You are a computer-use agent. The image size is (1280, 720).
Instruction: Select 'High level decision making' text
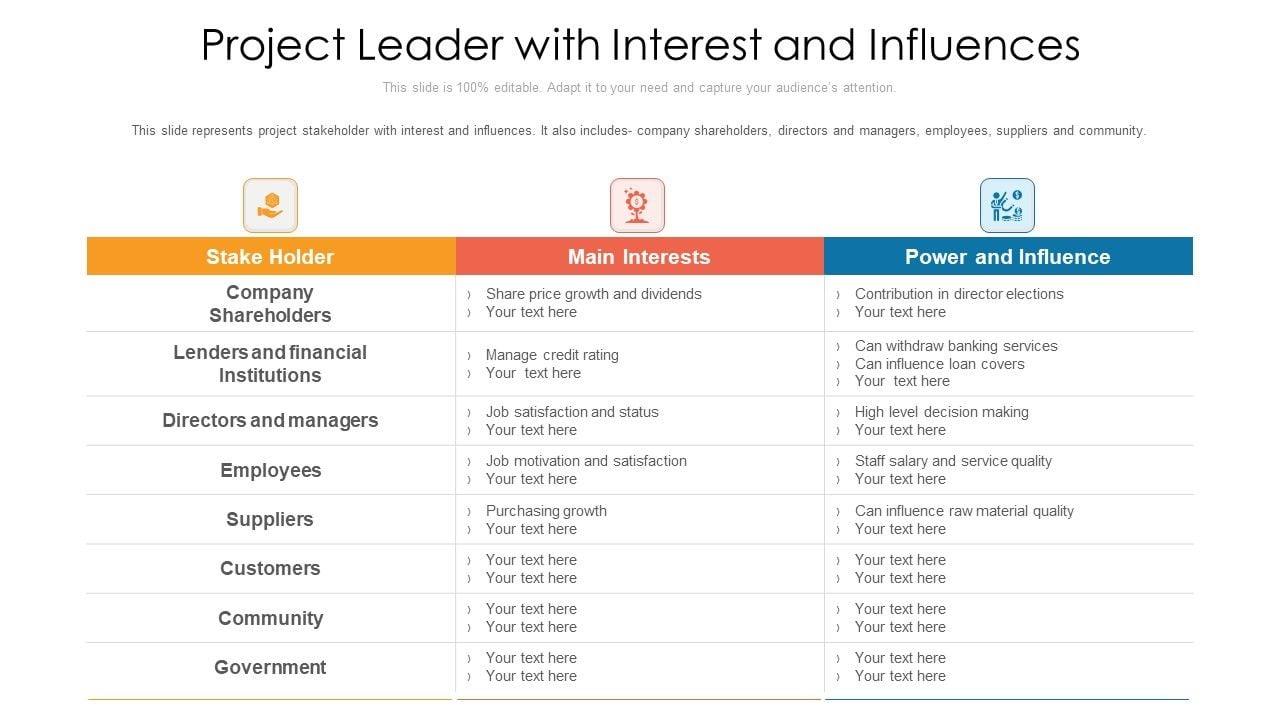[x=941, y=412]
